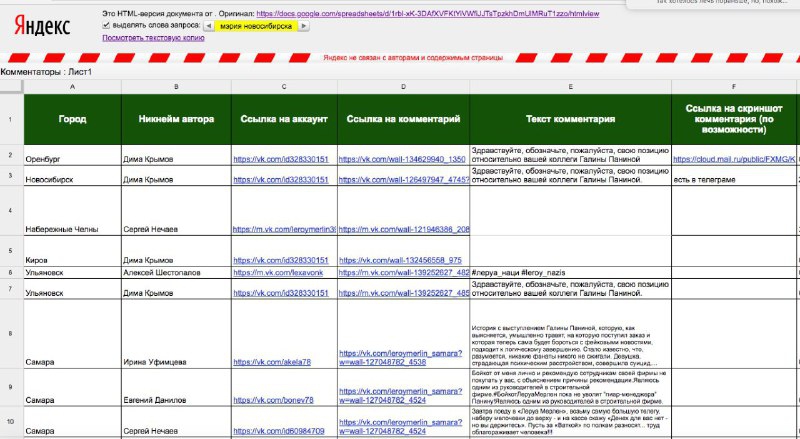Image resolution: width=800 pixels, height=439 pixels.
Task: Select column B header
Action: pos(176,87)
